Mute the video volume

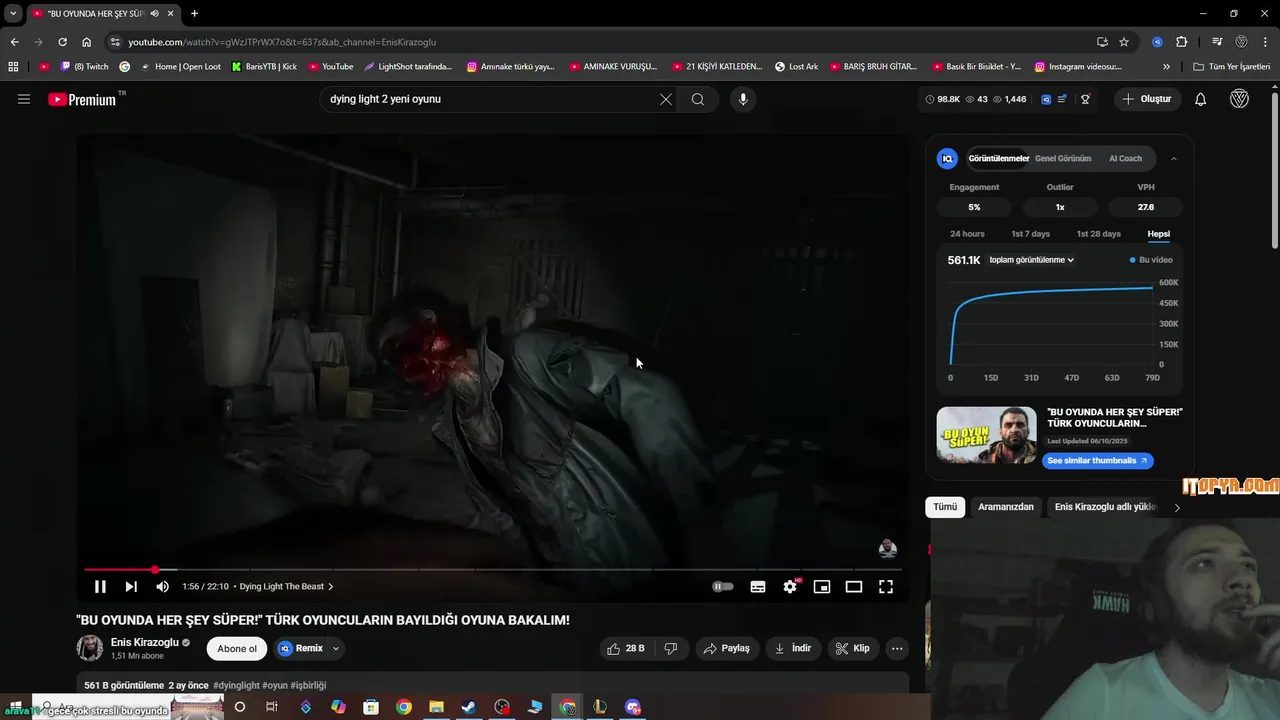click(162, 587)
